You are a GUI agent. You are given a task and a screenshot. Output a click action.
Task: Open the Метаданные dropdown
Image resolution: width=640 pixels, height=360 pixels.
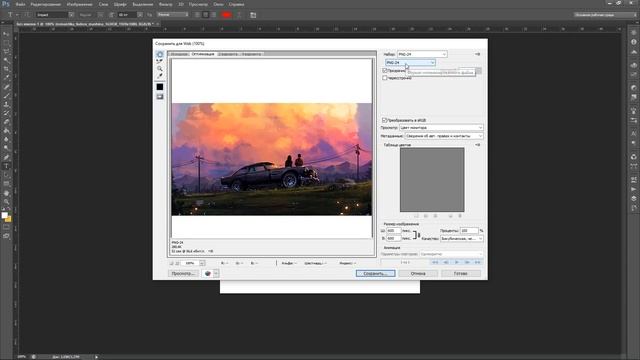coord(444,136)
